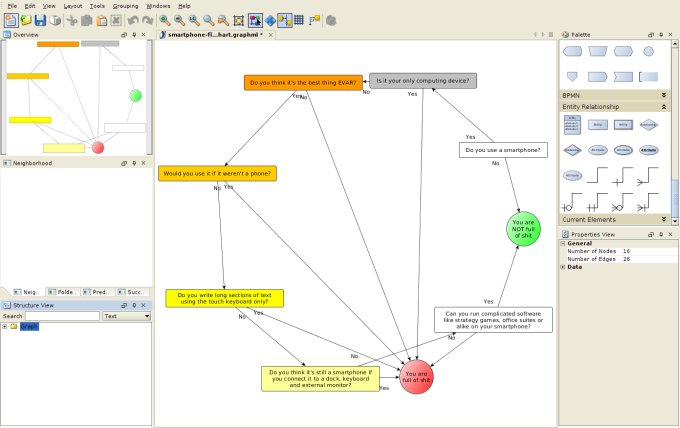The image size is (680, 428).
Task: Switch to the Predecessors tab
Action: coord(96,292)
